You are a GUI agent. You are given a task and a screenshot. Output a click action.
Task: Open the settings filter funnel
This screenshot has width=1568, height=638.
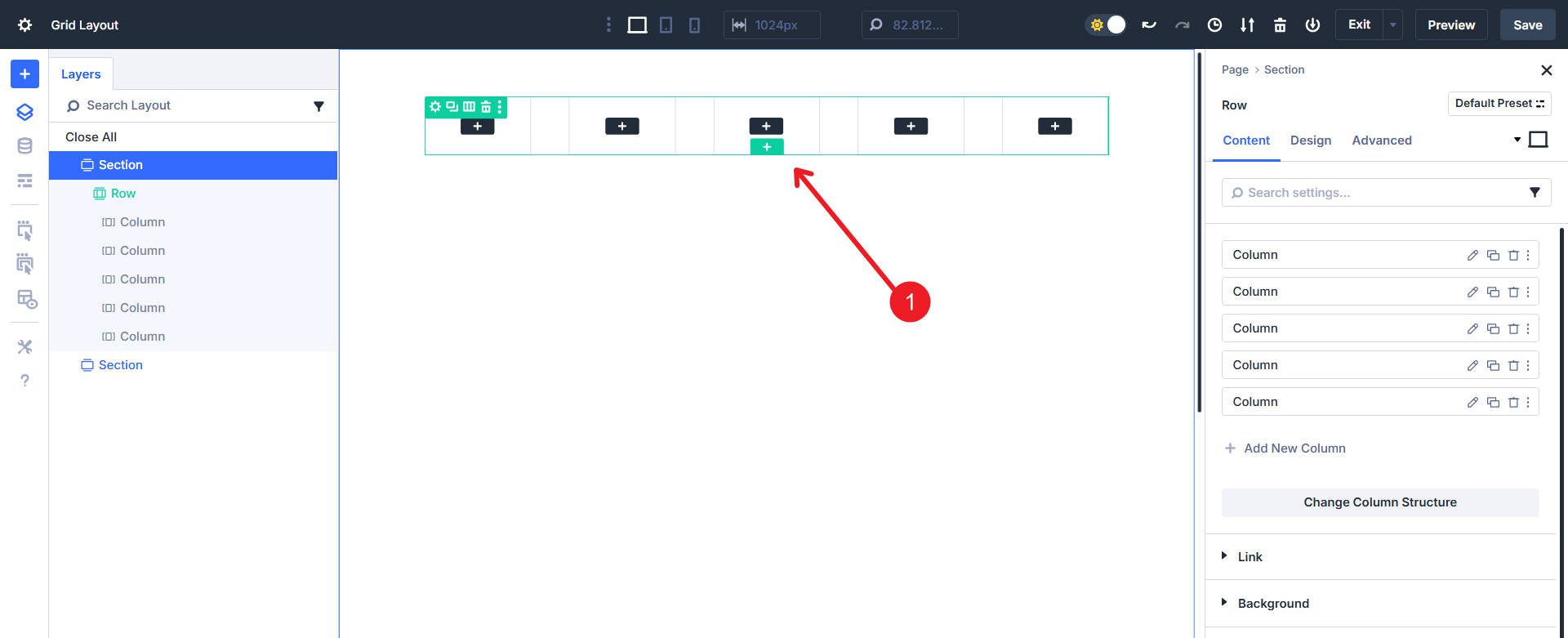(x=1535, y=193)
